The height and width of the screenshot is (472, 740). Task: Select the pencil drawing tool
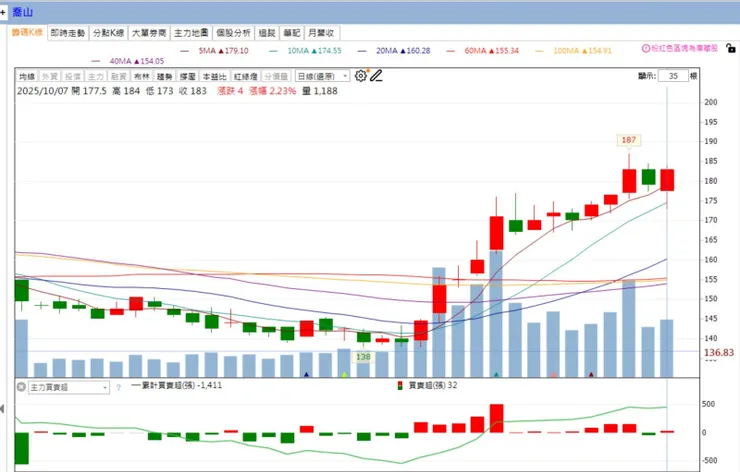tap(376, 76)
